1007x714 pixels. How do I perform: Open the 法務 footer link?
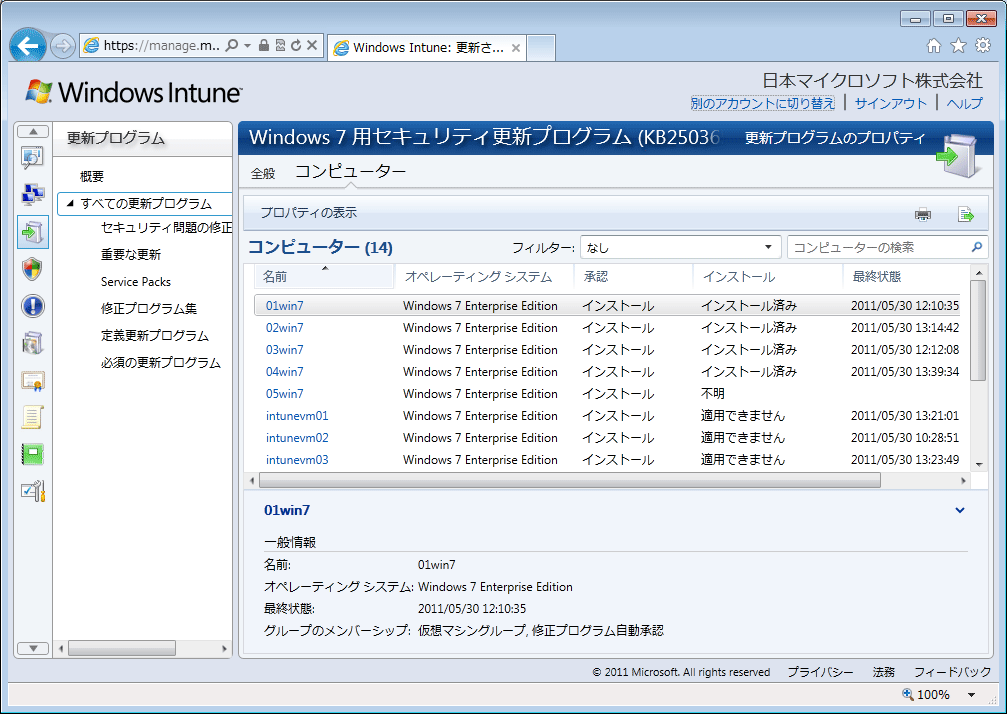click(x=884, y=672)
